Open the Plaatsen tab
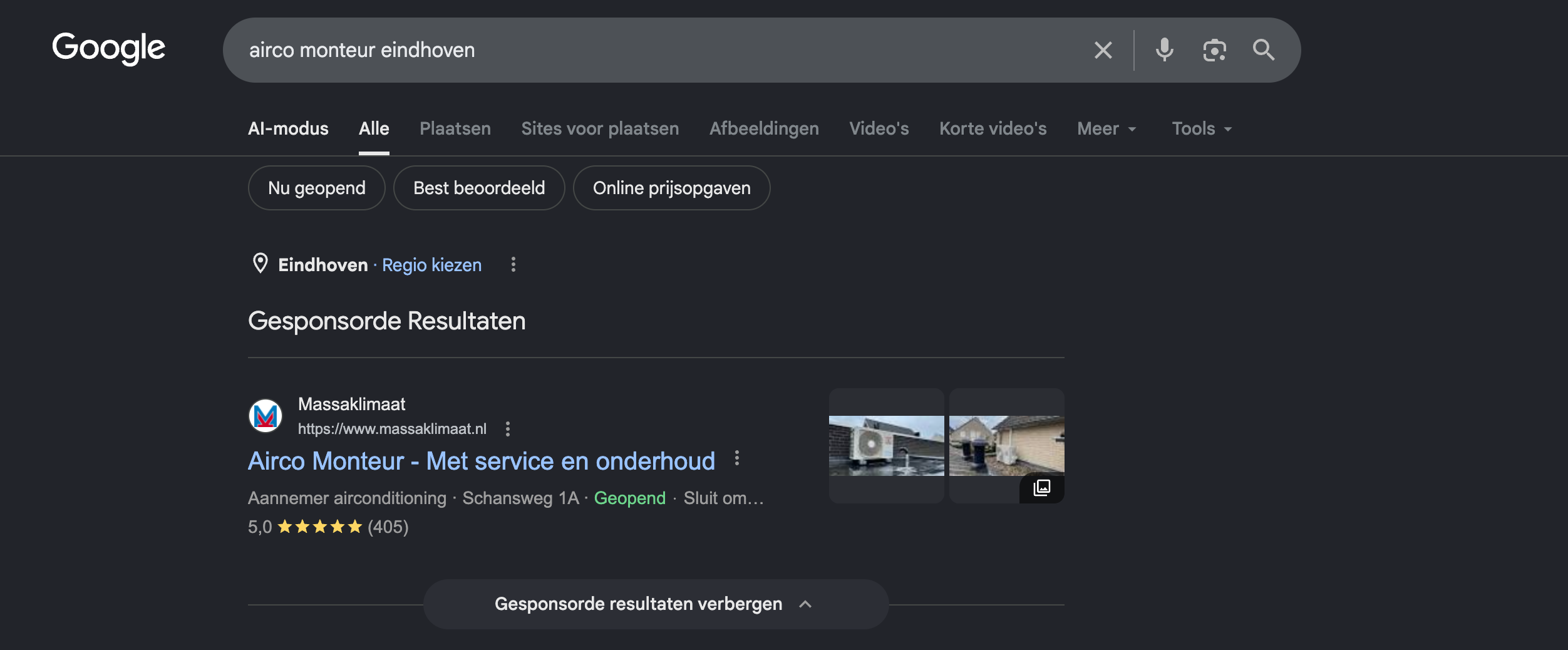 (455, 128)
